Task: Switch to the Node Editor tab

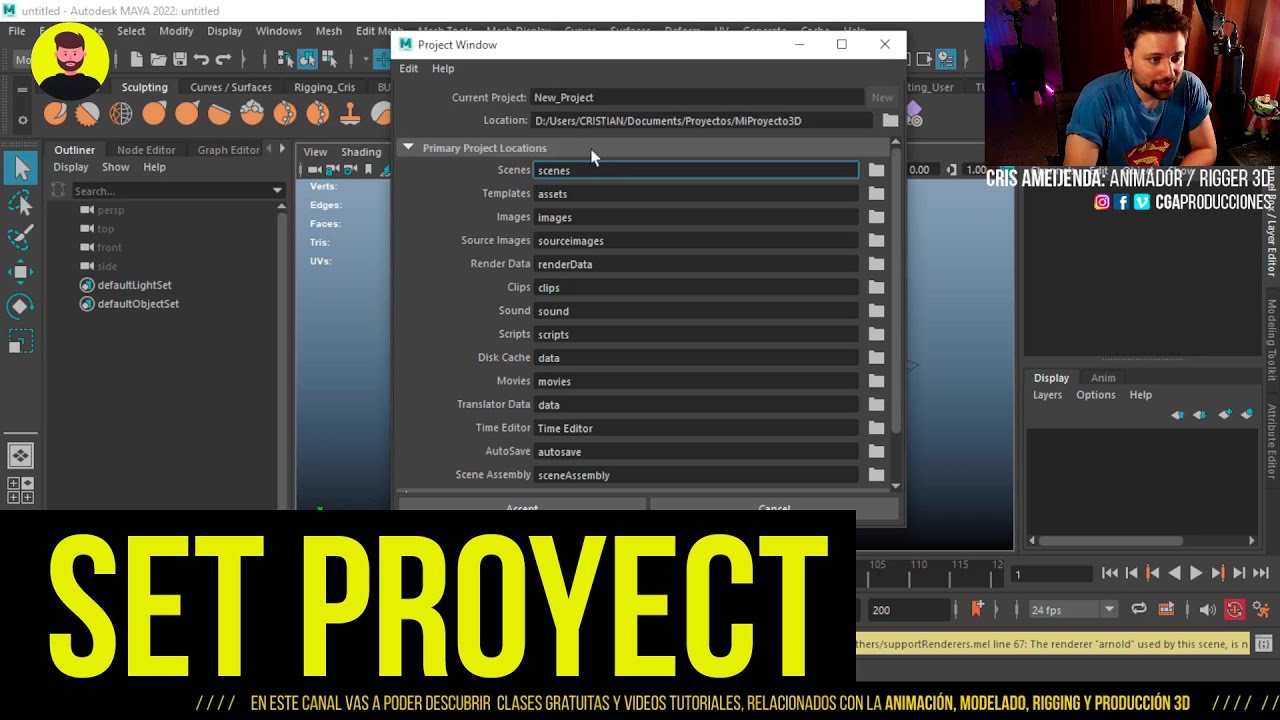Action: (x=146, y=150)
